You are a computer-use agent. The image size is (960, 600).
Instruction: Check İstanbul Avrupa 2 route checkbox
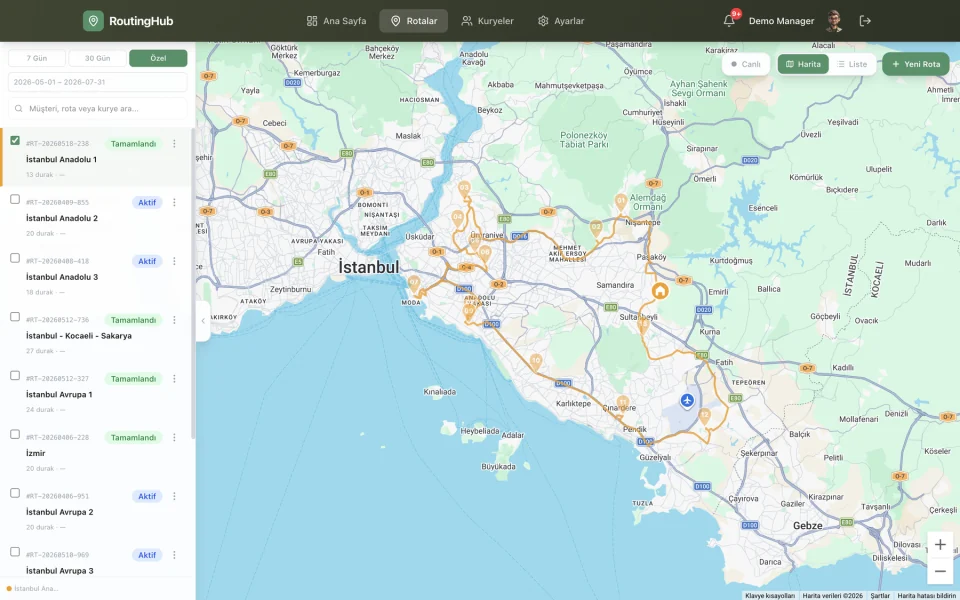point(15,493)
